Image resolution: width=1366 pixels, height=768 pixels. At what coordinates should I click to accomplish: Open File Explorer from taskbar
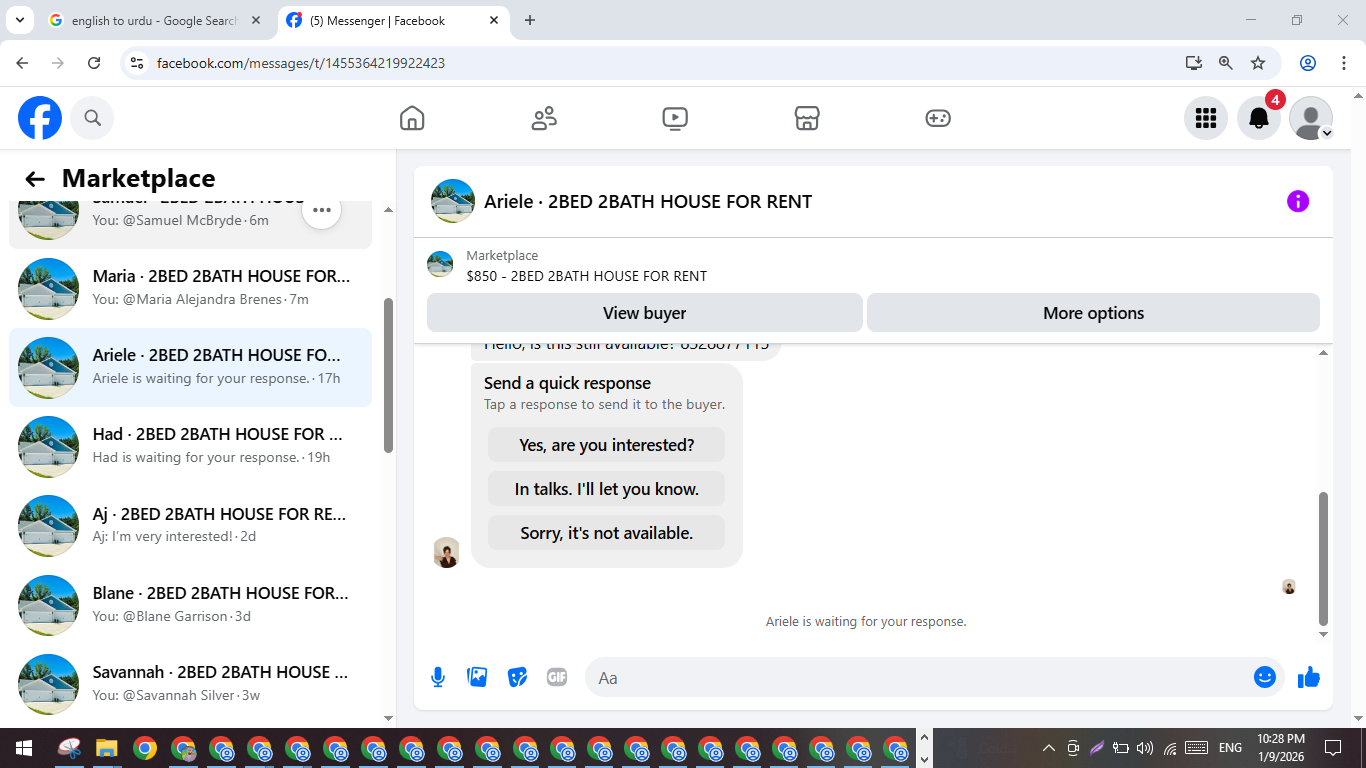pyautogui.click(x=107, y=748)
